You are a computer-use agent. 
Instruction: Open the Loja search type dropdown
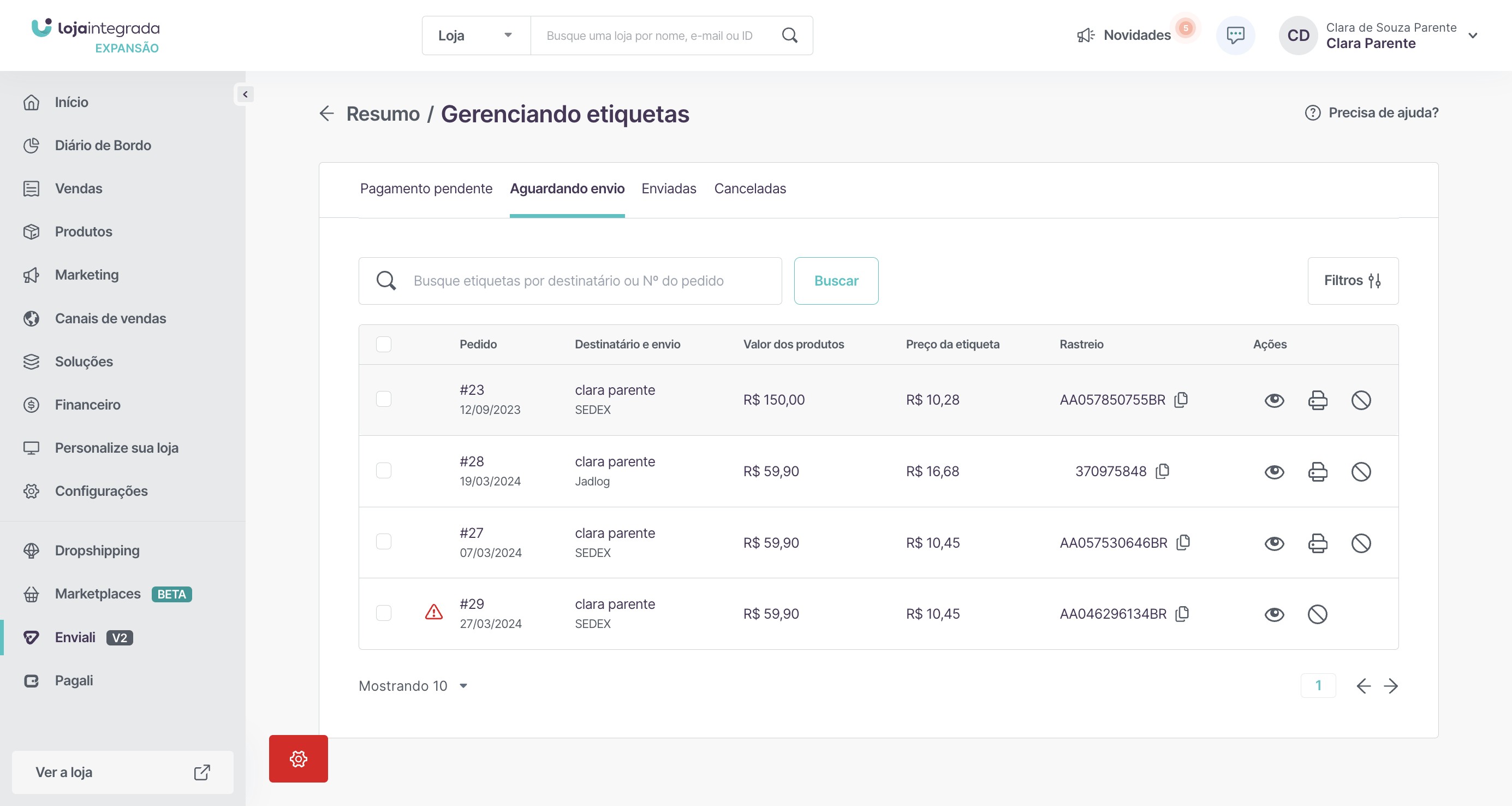(x=475, y=35)
